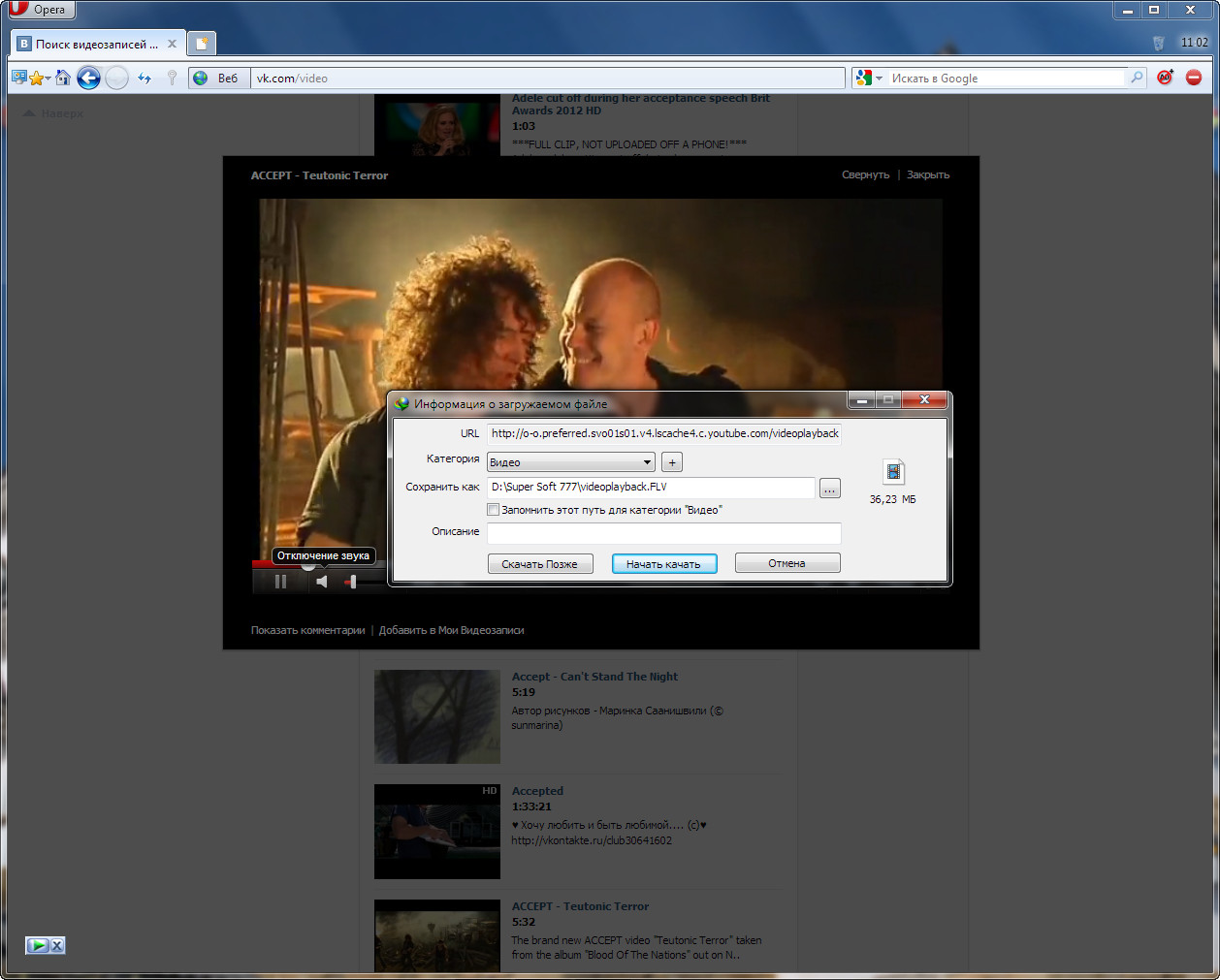Click the green play icon at bottom left

[38, 945]
